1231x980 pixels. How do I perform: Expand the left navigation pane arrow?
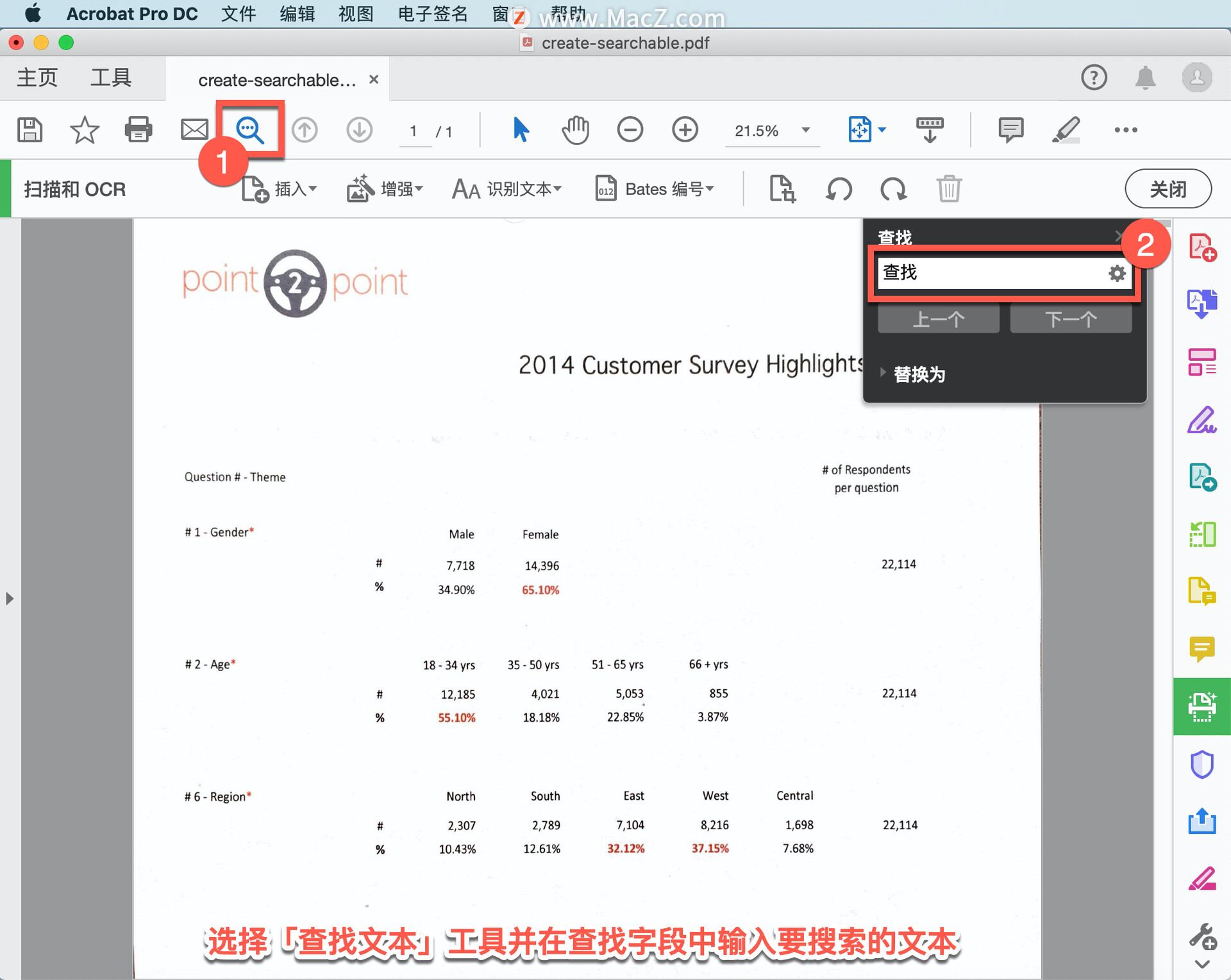point(9,599)
